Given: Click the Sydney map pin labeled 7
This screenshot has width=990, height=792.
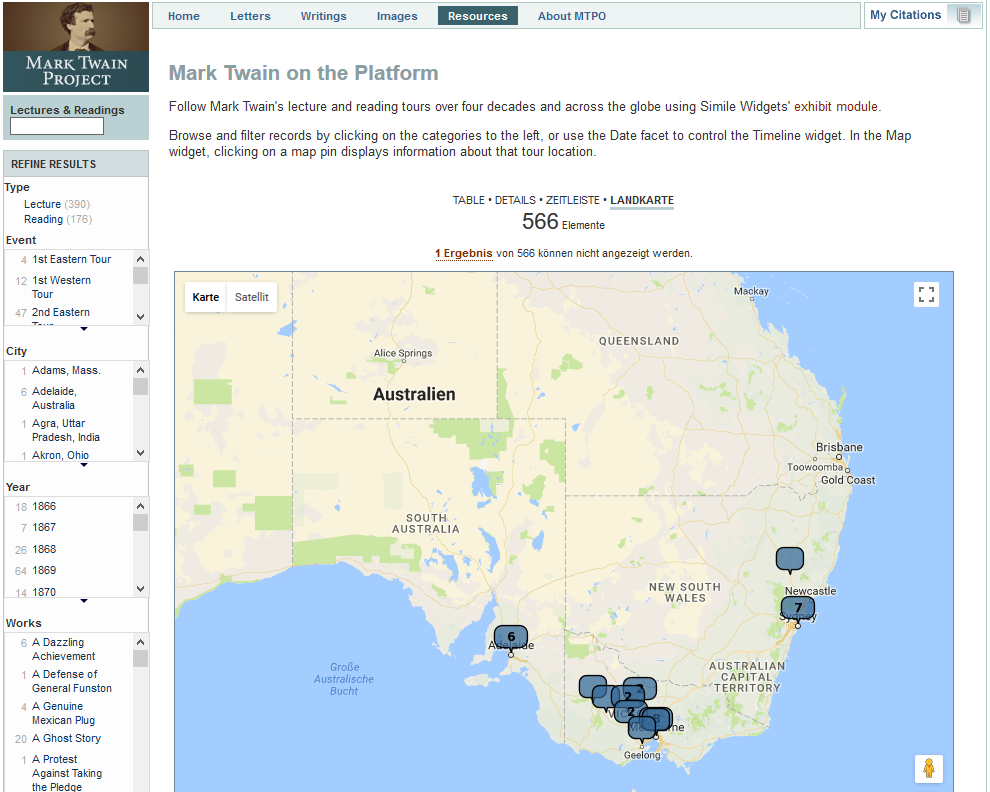Looking at the screenshot, I should click(798, 609).
